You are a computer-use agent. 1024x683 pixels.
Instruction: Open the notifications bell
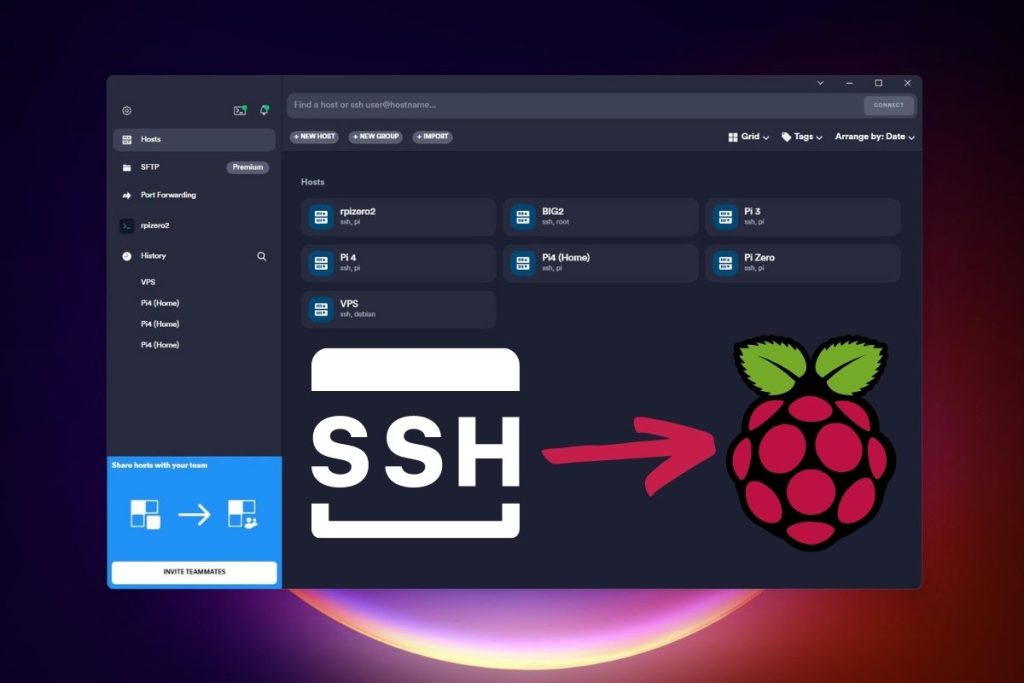(x=264, y=110)
